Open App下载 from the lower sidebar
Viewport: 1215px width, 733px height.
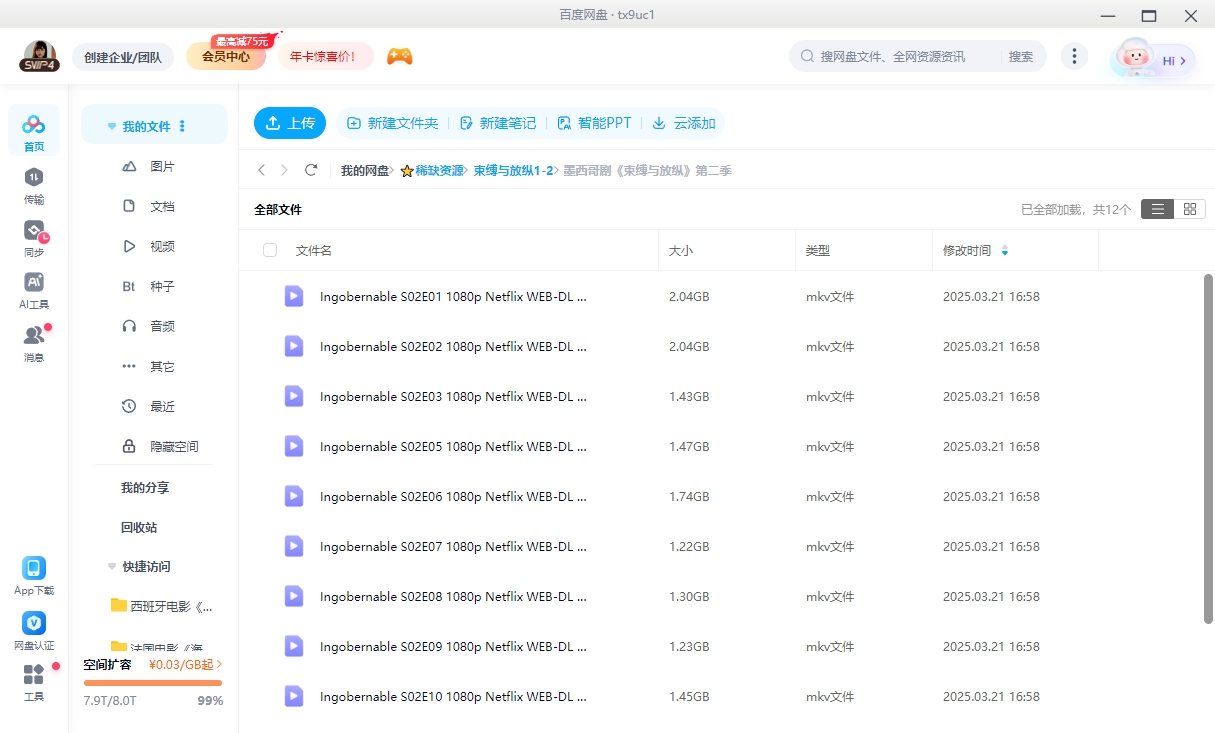pos(33,575)
